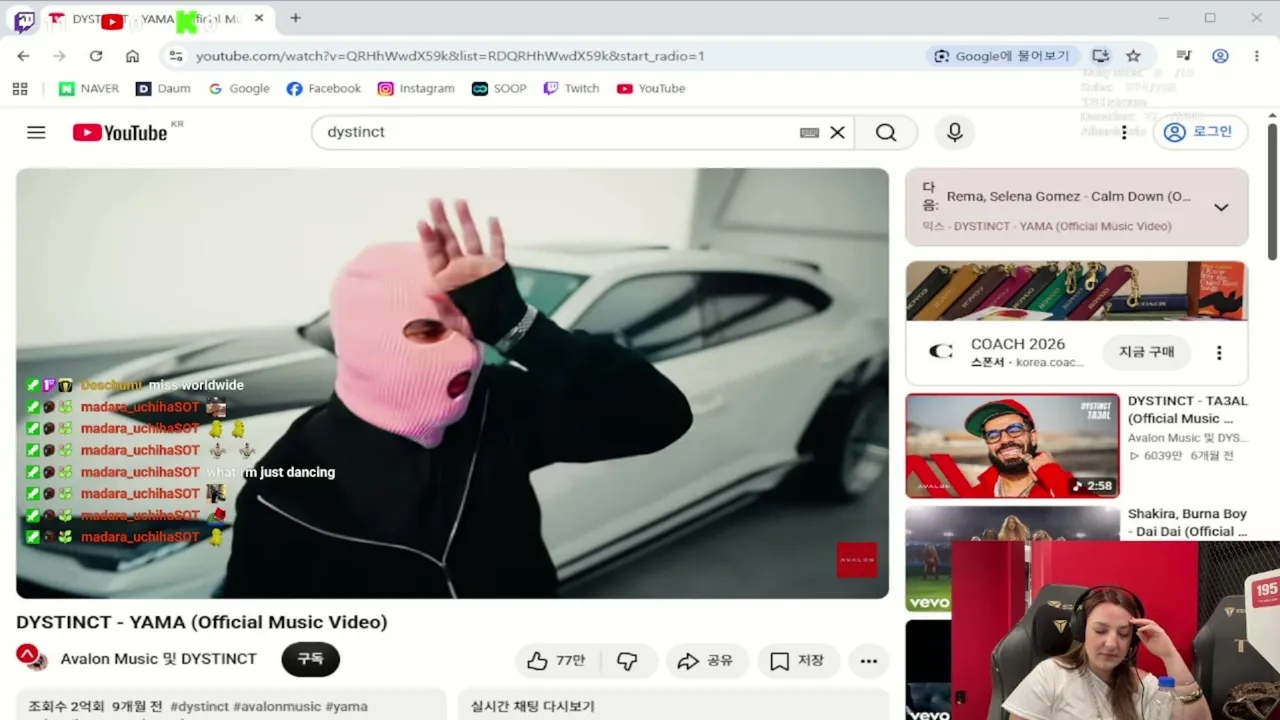
Task: Click the install/cast icon in address bar
Action: [1100, 56]
